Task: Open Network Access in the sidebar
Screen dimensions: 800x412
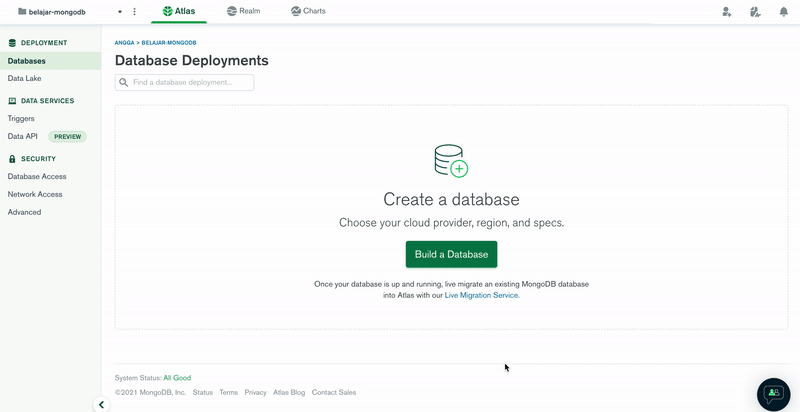Action: click(x=35, y=194)
